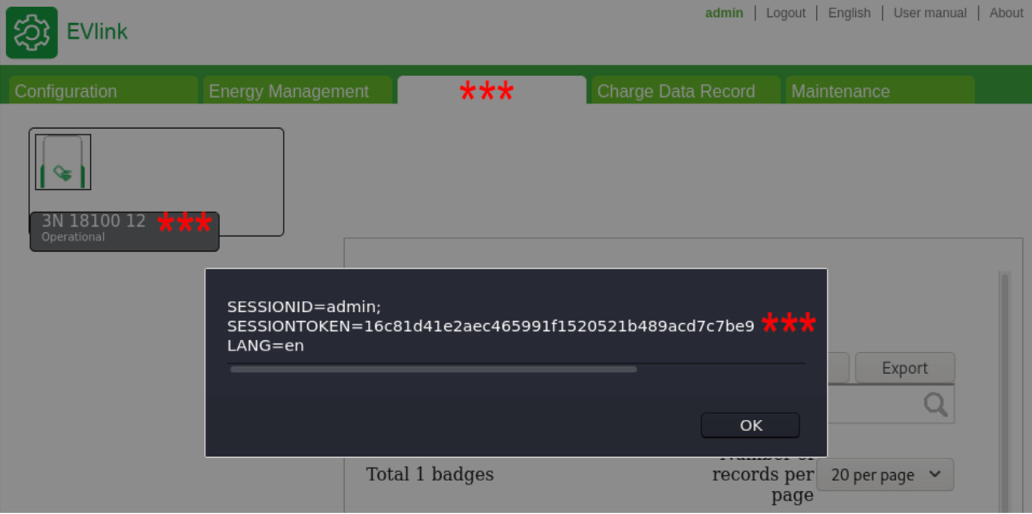
Task: Open the About link
Action: pyautogui.click(x=1006, y=13)
